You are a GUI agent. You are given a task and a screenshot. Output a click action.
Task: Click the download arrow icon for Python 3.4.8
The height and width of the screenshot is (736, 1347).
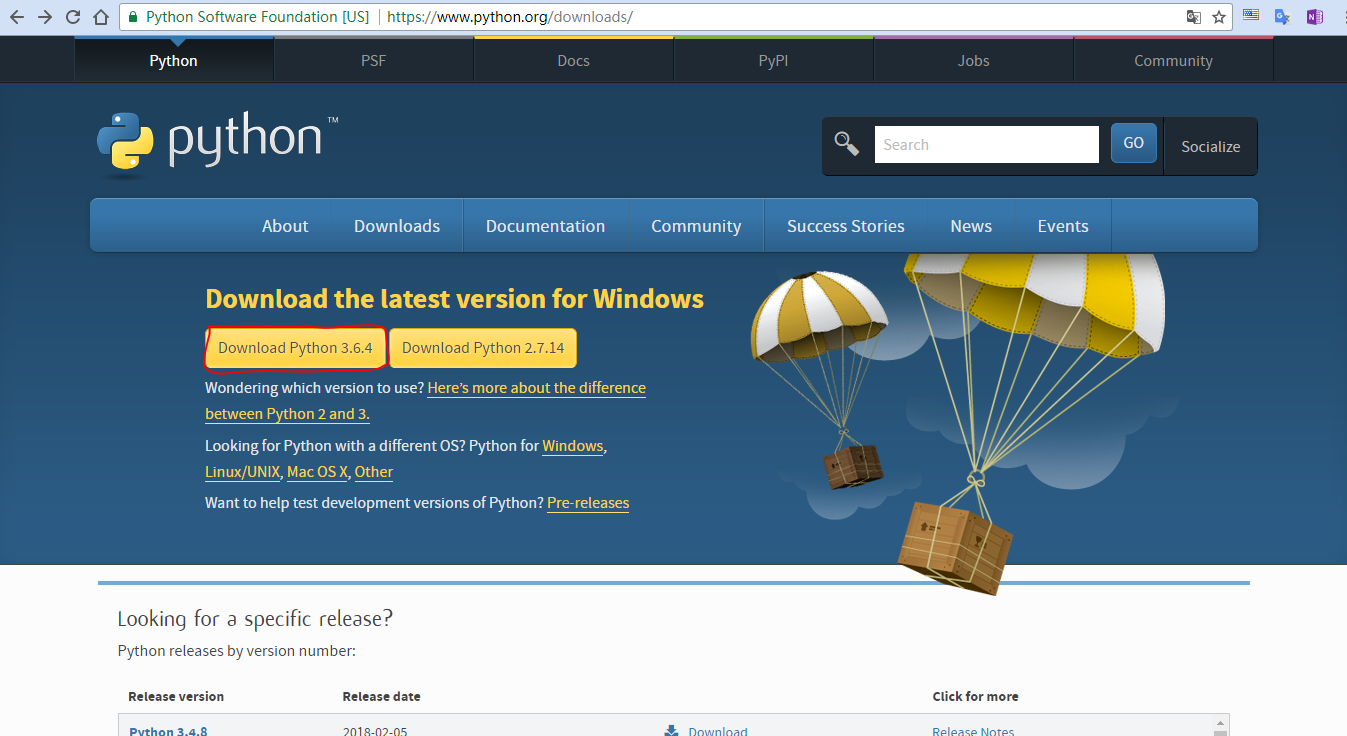click(x=672, y=731)
